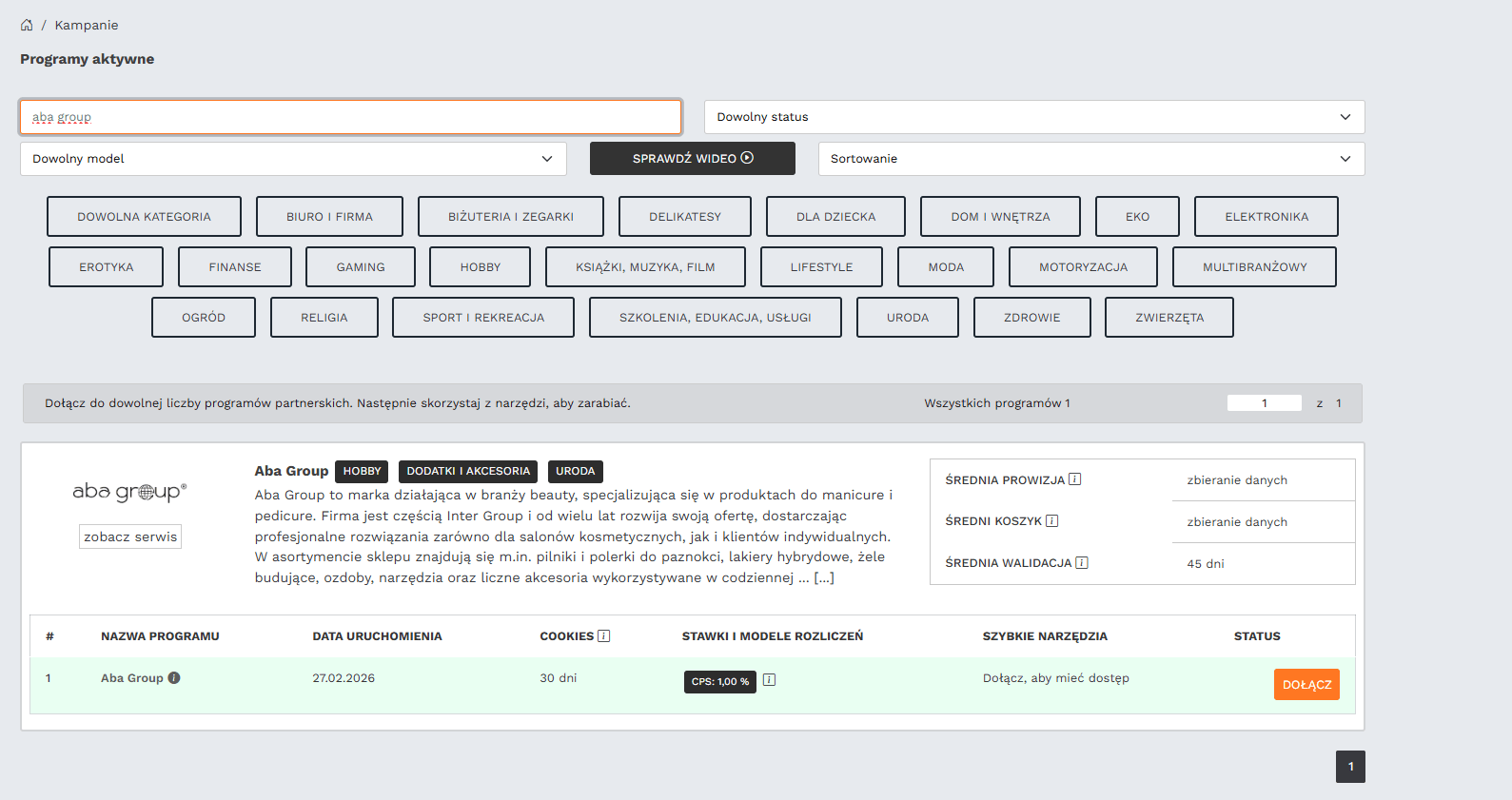
Task: Click the Sprawdź wideo button
Action: [692, 159]
